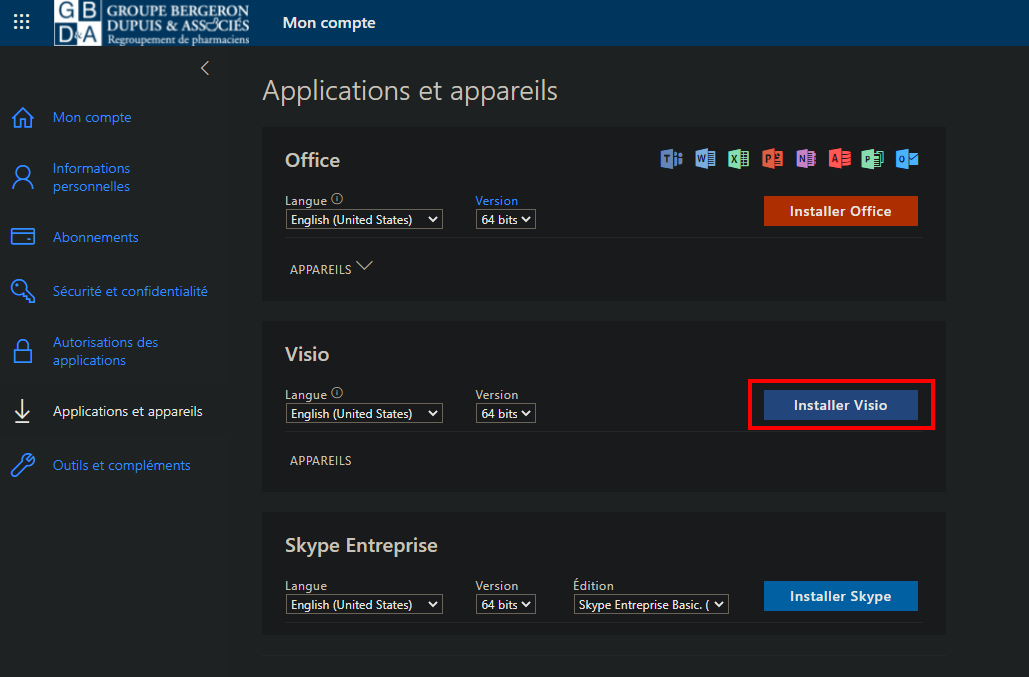This screenshot has height=677, width=1029.
Task: Click the download icon for Applications et appareils
Action: pos(22,411)
